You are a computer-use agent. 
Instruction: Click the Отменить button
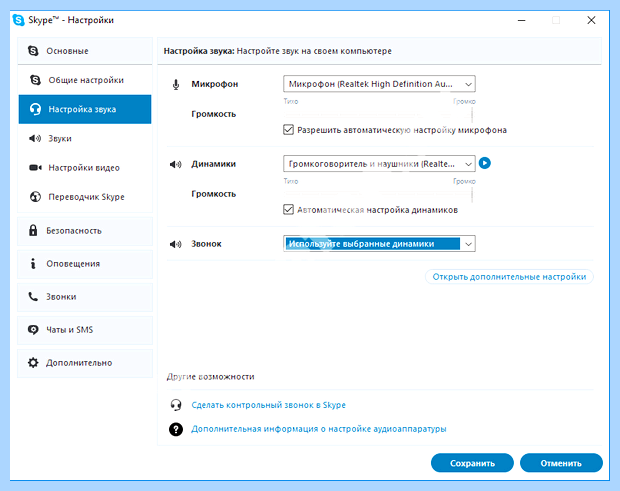point(561,463)
